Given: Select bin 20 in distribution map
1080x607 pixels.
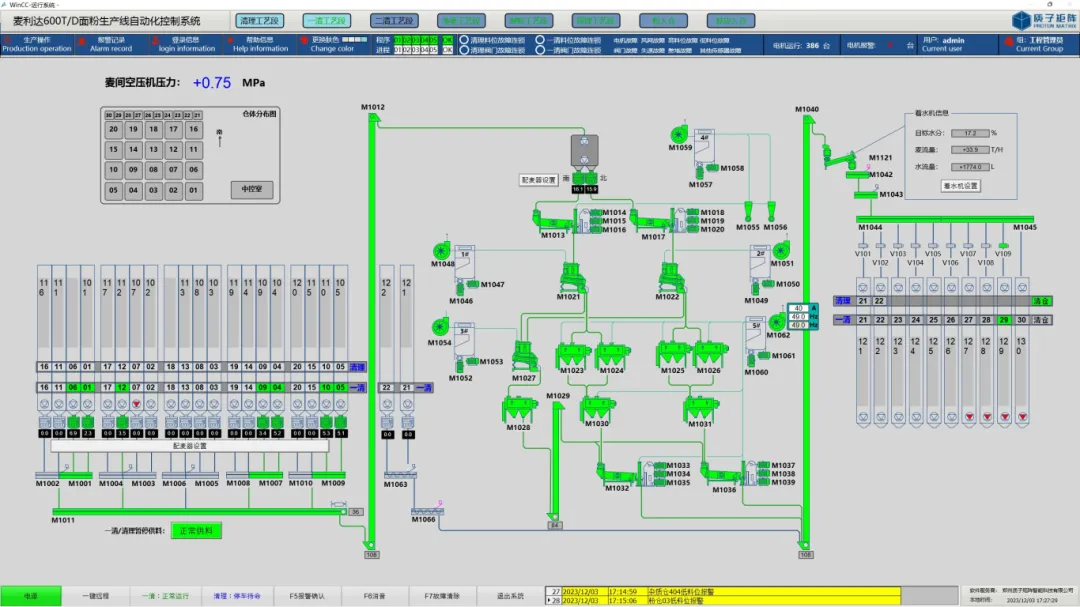Looking at the screenshot, I should (114, 129).
